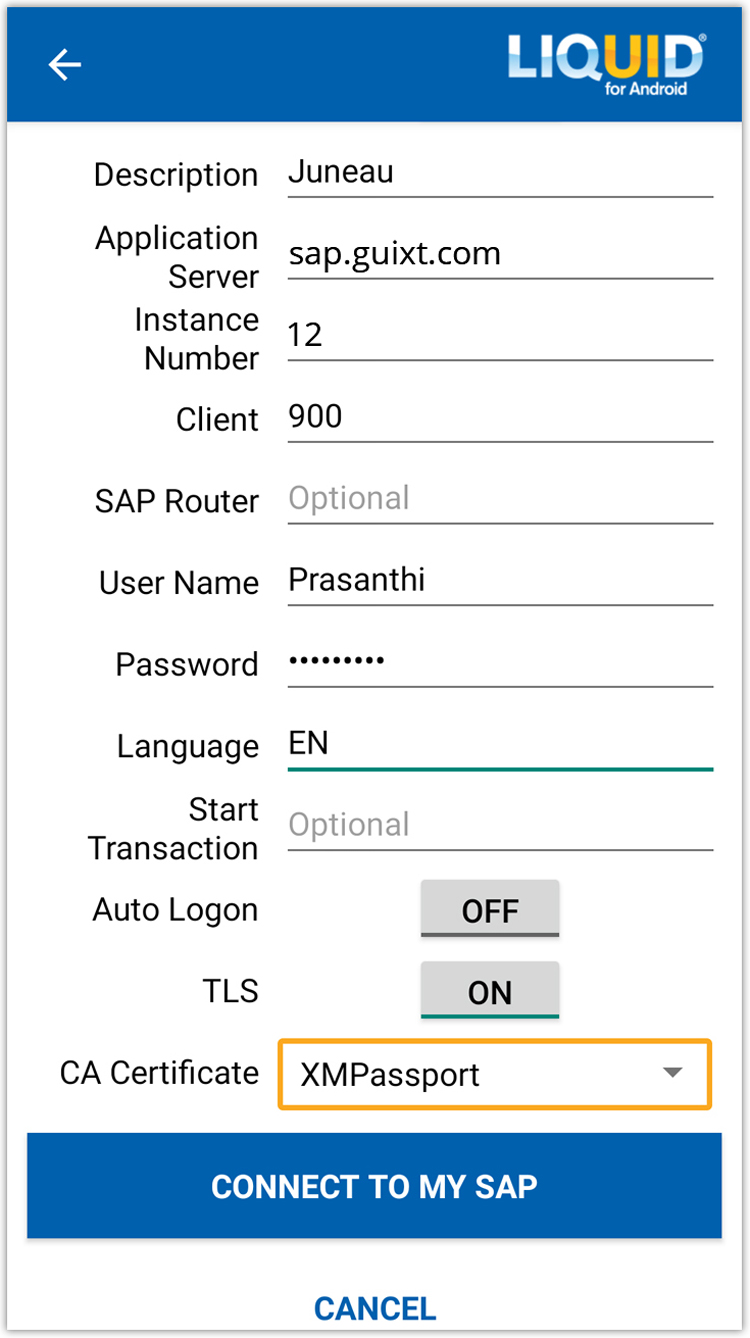Viewport: 750px width, 1338px height.
Task: Edit the Description field containing Juneau
Action: tap(500, 173)
